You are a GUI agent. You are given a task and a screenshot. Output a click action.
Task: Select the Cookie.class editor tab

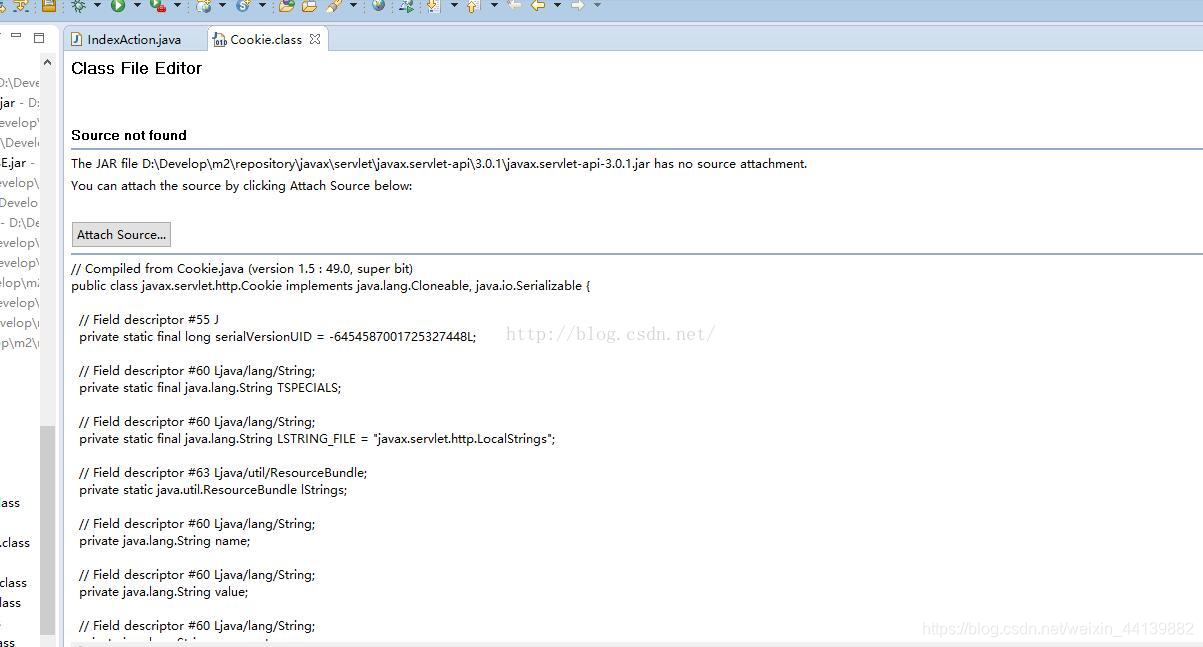267,39
